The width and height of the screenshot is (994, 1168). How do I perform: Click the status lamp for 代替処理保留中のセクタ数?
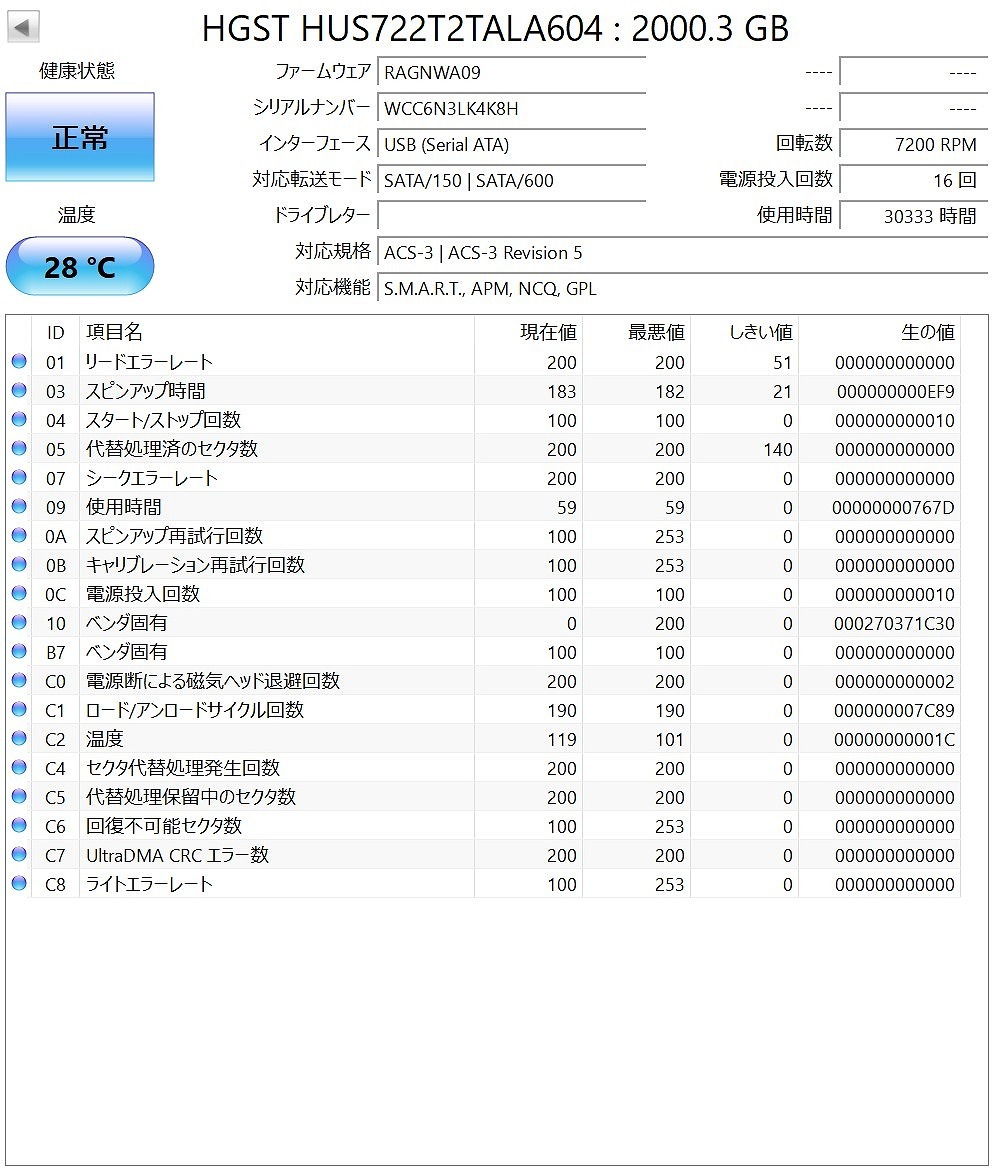[x=19, y=797]
